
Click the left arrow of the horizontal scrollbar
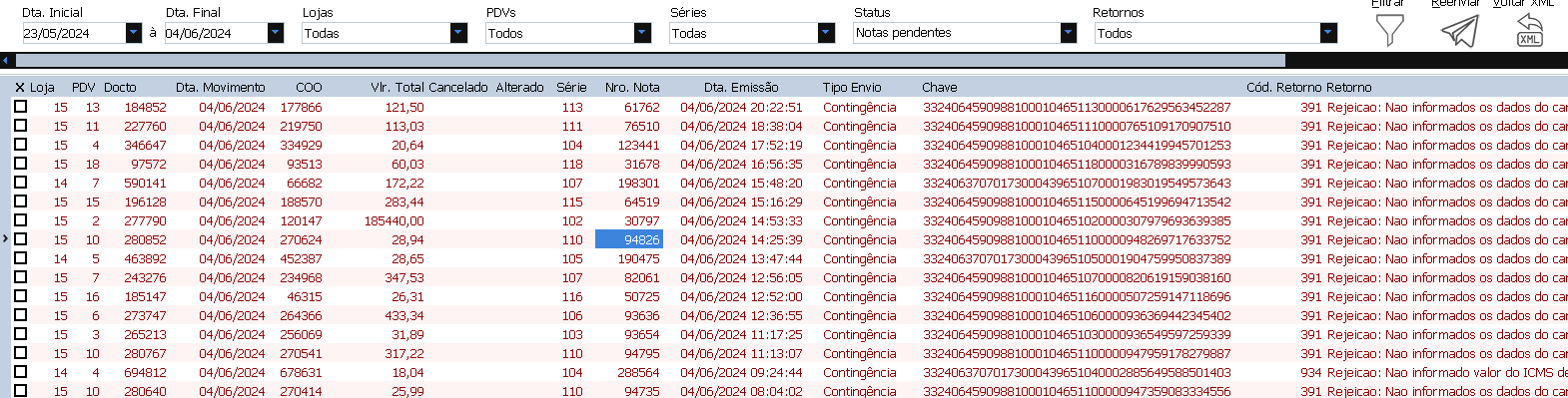point(6,61)
